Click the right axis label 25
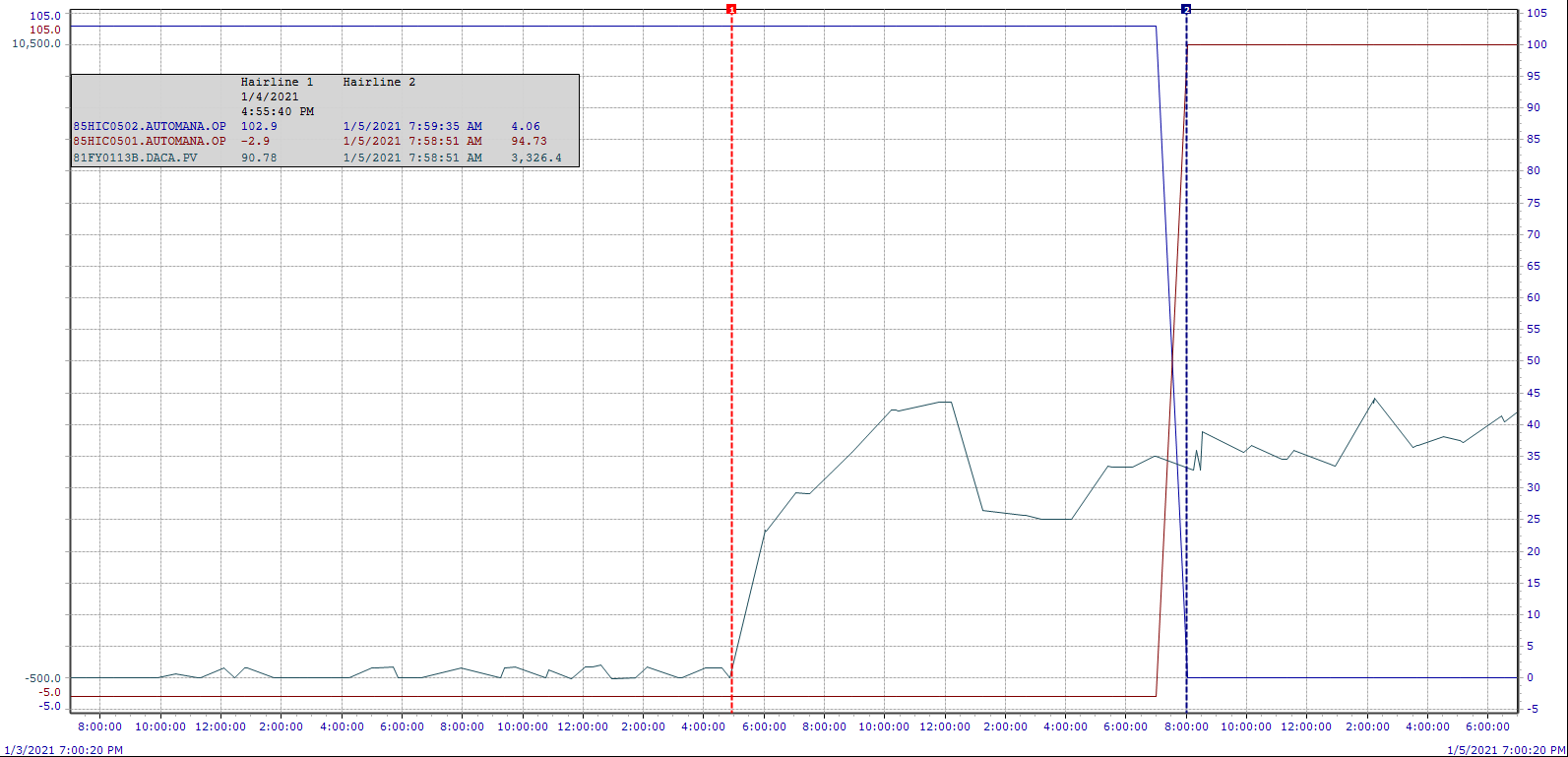1568x757 pixels. pyautogui.click(x=1534, y=519)
